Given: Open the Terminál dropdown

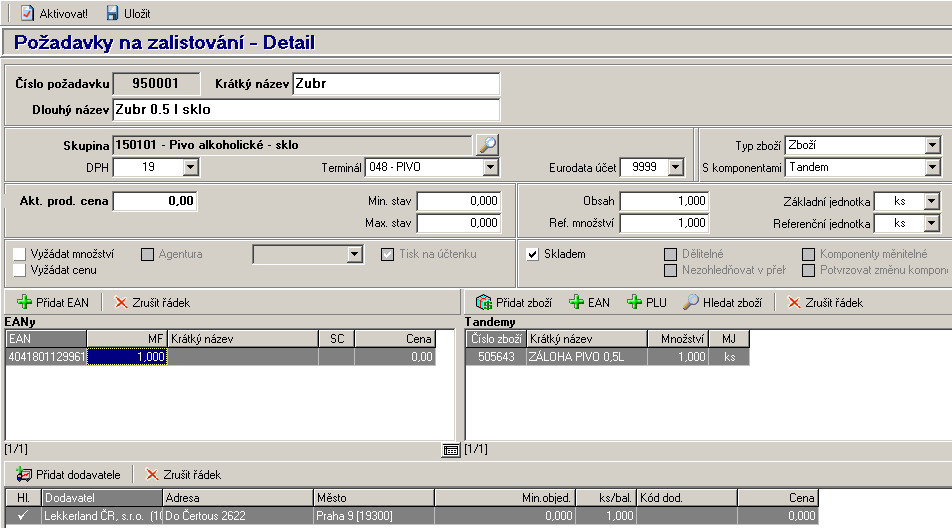Looking at the screenshot, I should 491,167.
